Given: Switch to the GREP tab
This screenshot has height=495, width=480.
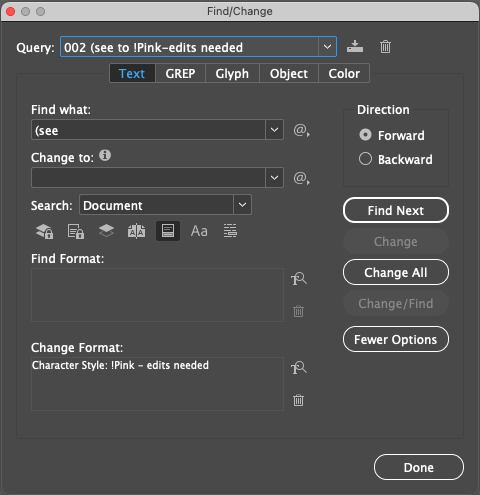Looking at the screenshot, I should [x=180, y=73].
